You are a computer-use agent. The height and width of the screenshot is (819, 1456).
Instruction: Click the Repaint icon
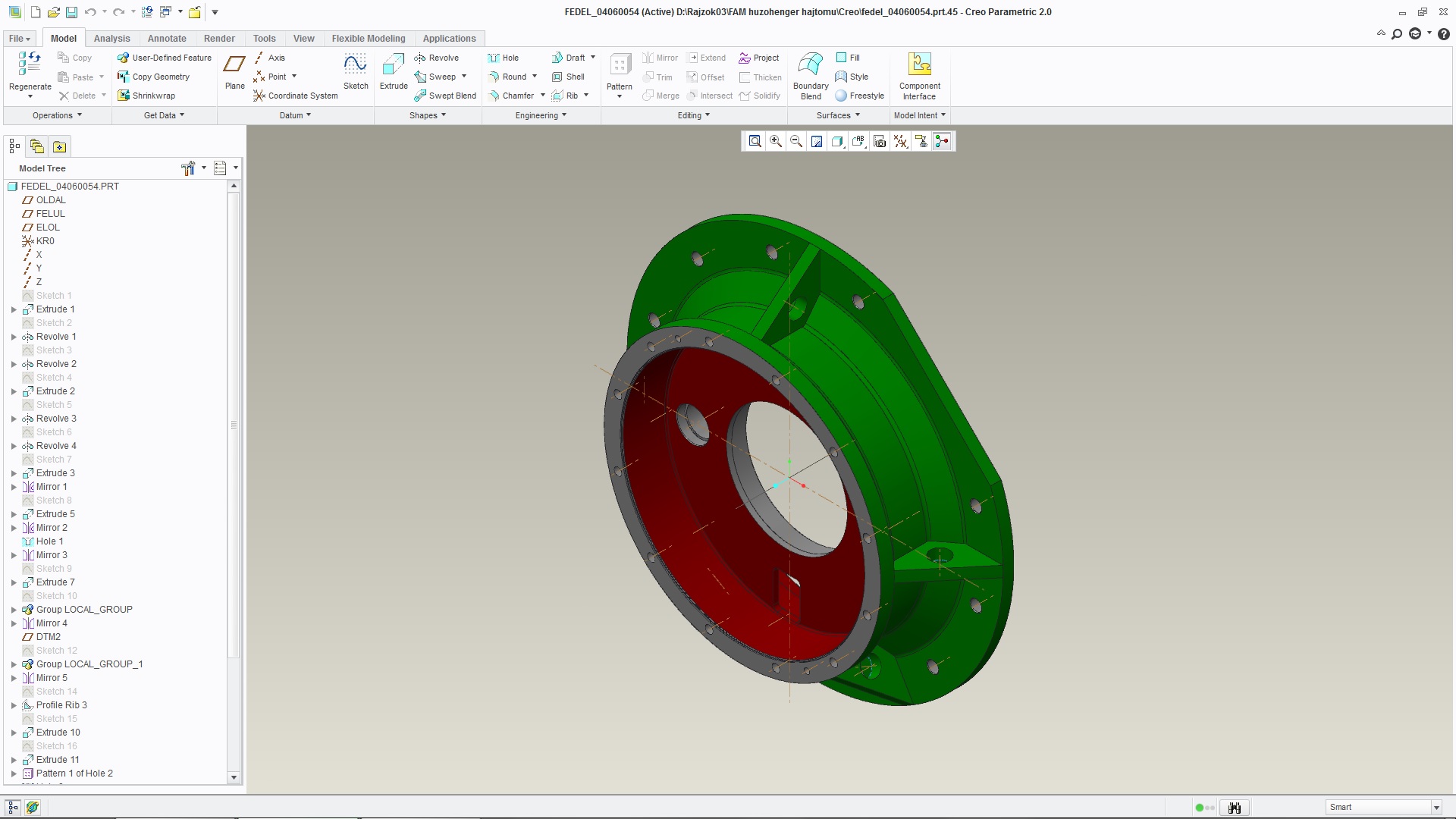pos(817,141)
